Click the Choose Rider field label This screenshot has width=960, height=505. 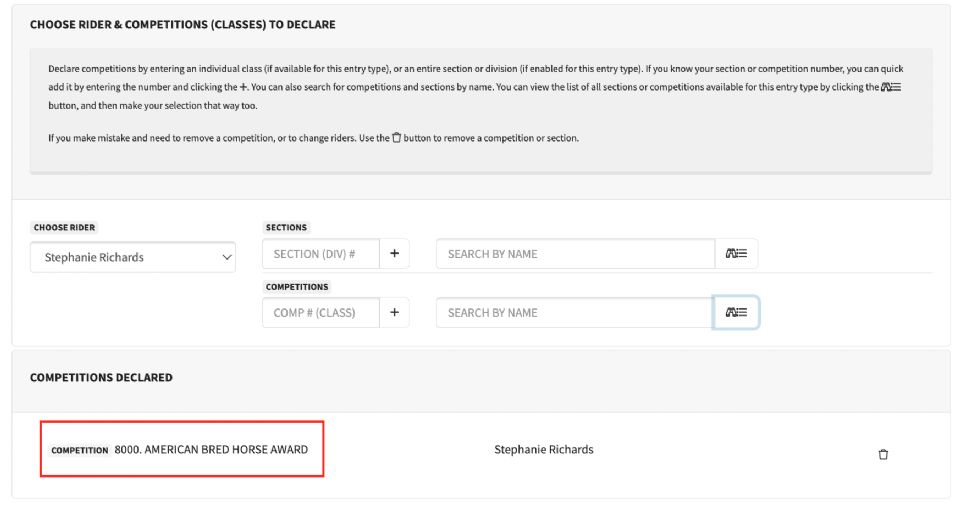[x=65, y=228]
